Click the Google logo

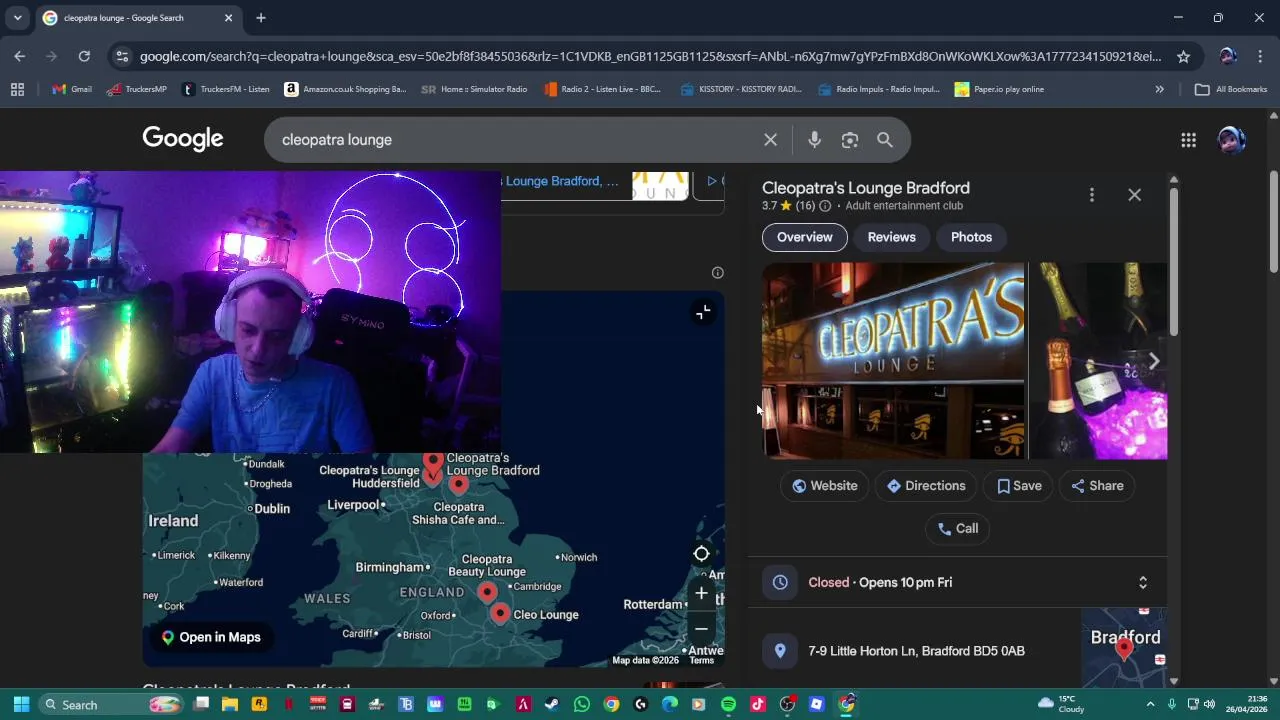183,139
